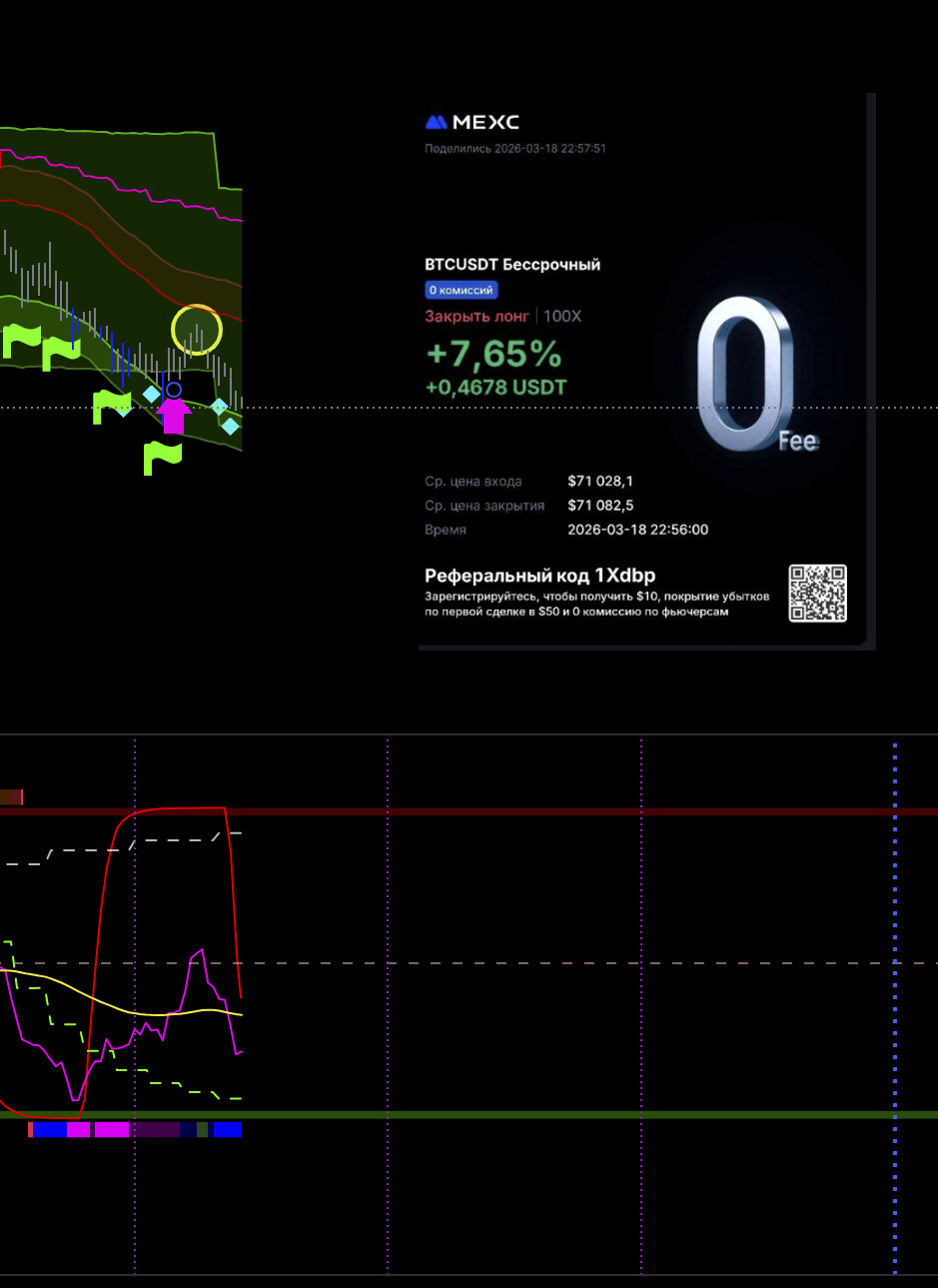Select the leftmost green flag on the chart
Image resolution: width=938 pixels, height=1288 pixels.
21,340
